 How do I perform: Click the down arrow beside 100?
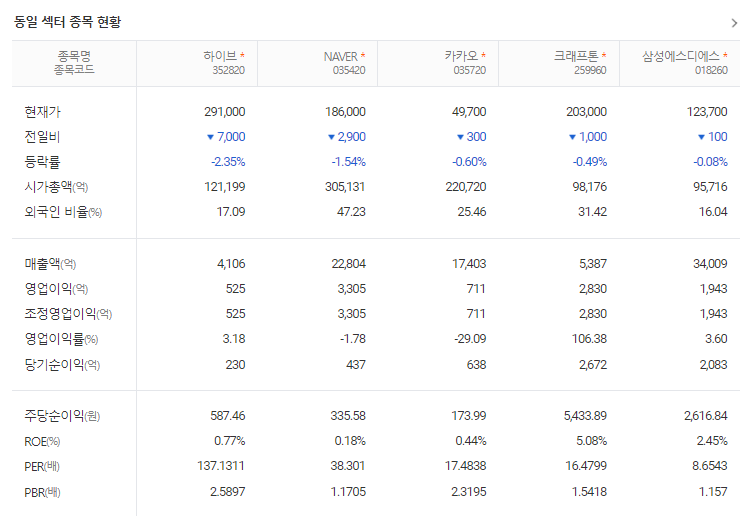[701, 137]
